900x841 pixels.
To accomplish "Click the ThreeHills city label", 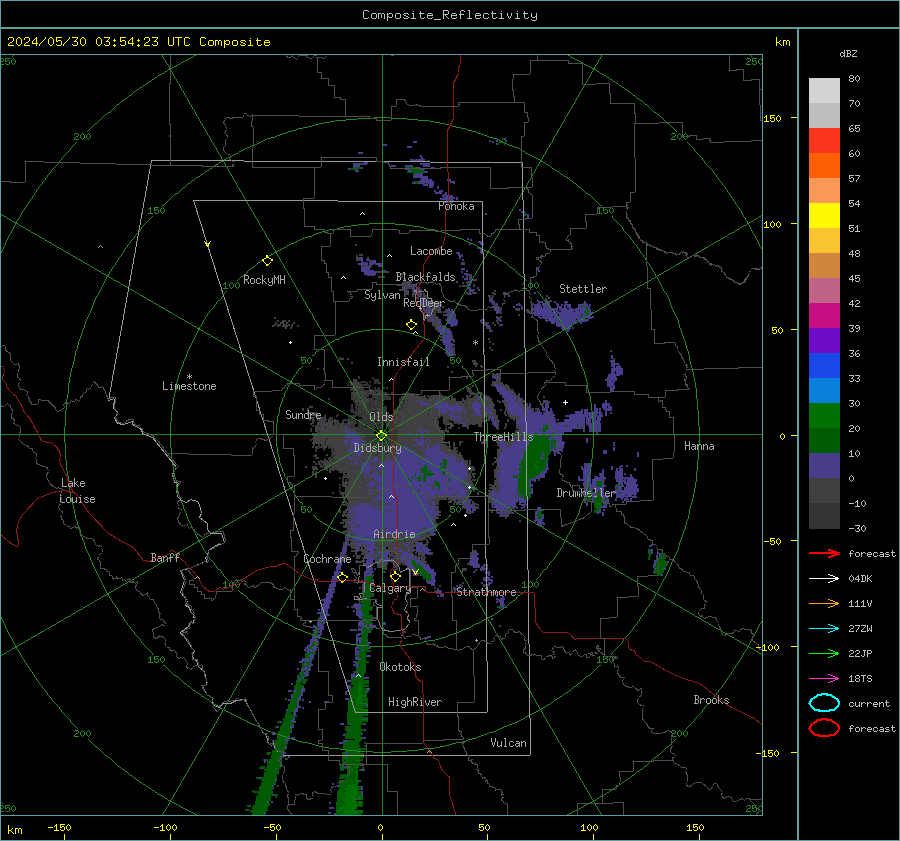I will (x=503, y=437).
